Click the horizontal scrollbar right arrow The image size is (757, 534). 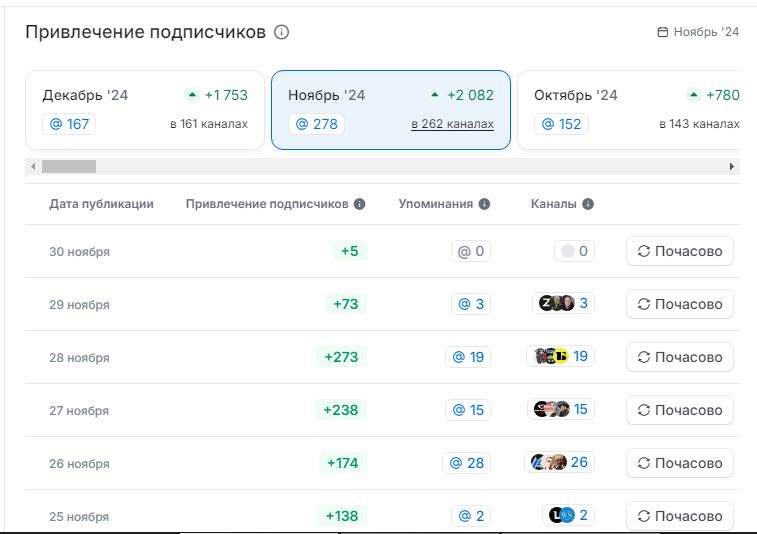[x=732, y=166]
